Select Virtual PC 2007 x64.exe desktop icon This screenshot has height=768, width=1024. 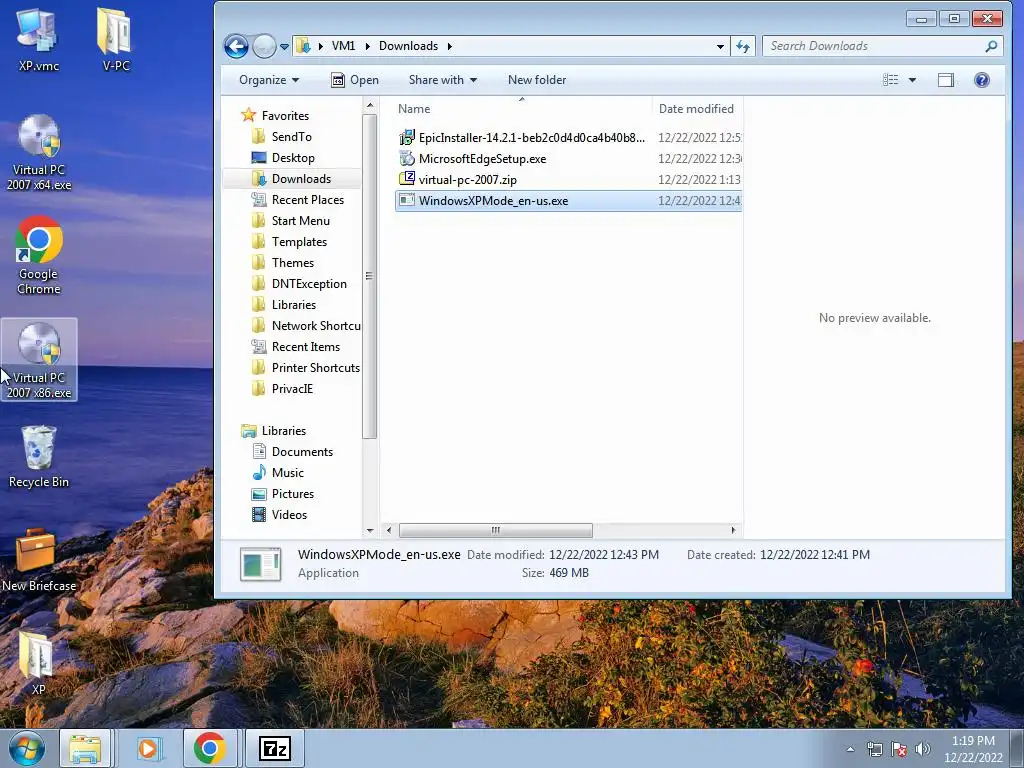coord(39,152)
